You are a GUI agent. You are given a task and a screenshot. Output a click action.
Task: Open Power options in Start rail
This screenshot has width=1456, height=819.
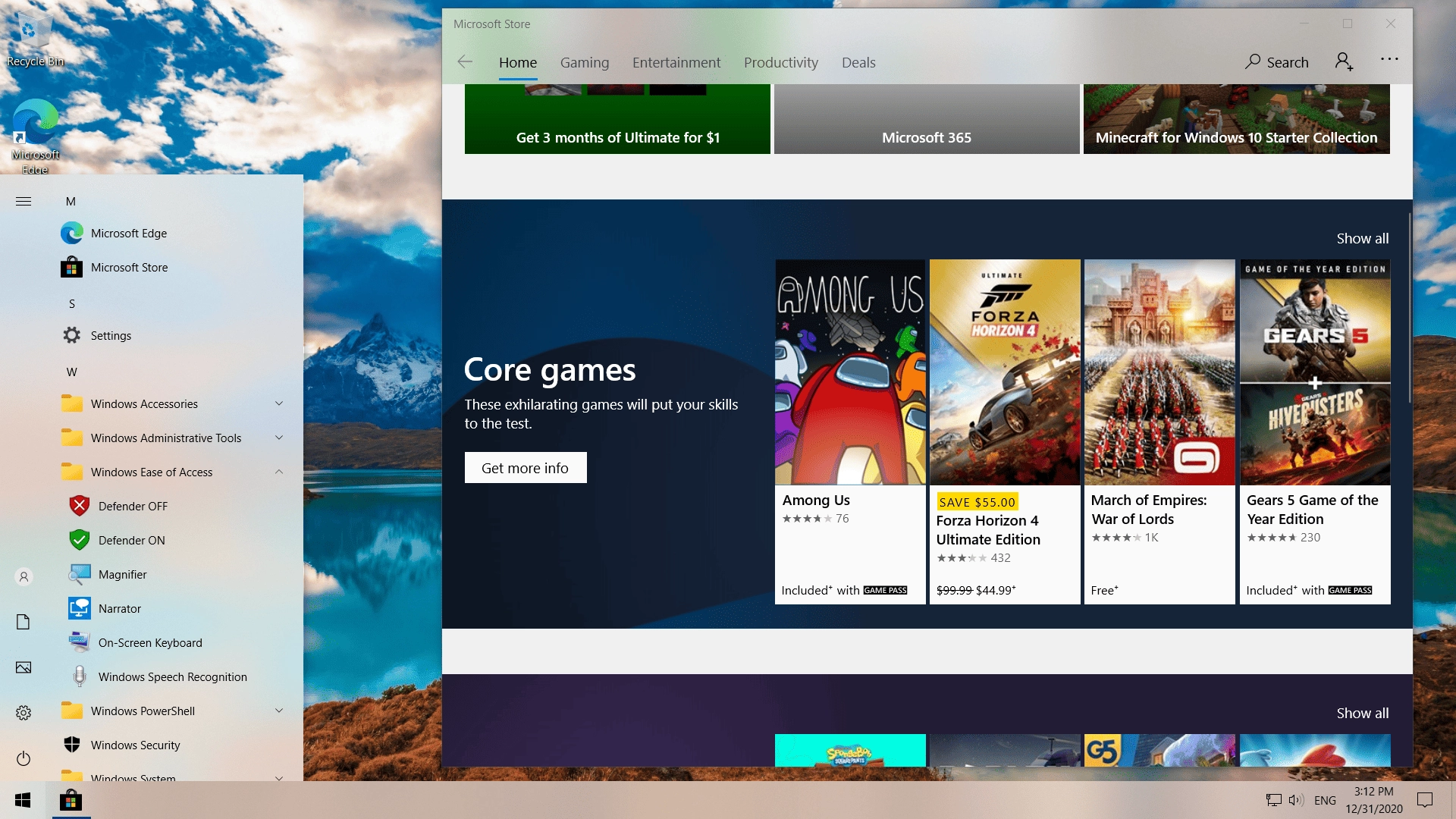[24, 758]
